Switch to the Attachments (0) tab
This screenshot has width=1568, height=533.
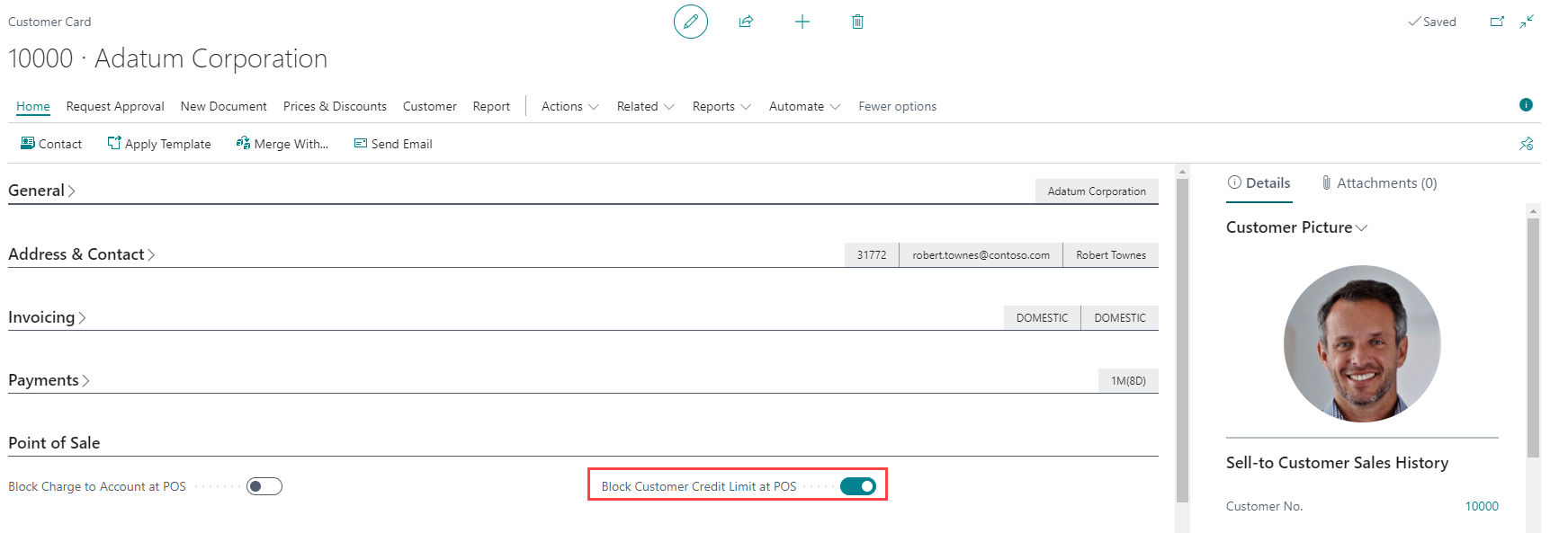[x=1379, y=183]
